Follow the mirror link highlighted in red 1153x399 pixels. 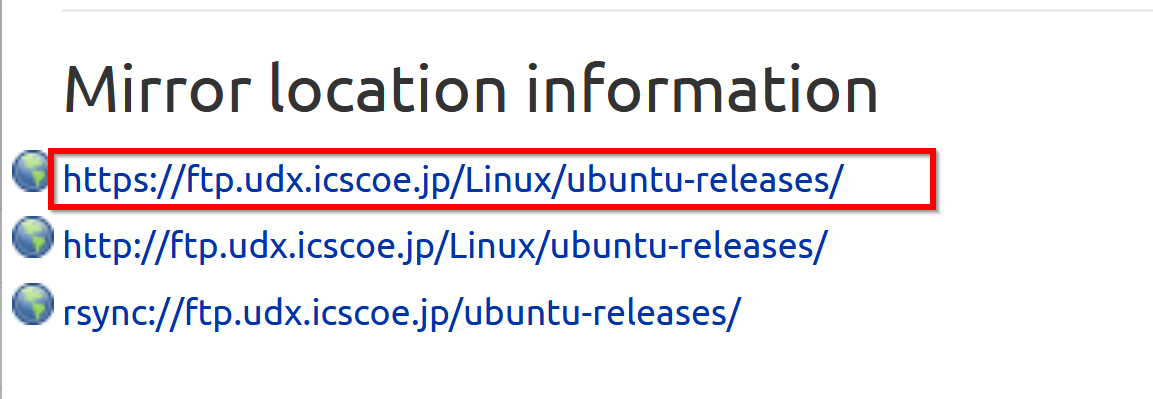click(x=450, y=180)
